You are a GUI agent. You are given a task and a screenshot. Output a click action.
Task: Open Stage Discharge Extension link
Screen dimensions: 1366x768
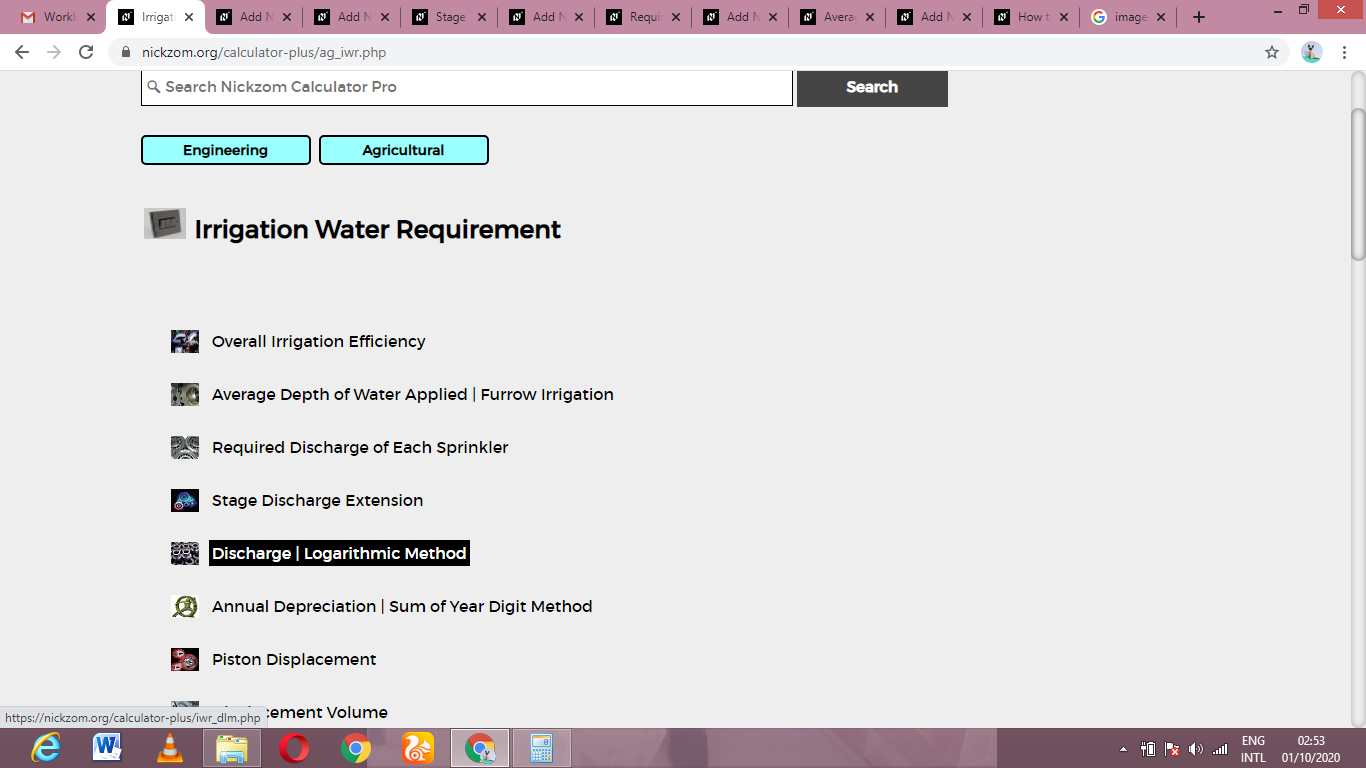pos(317,501)
